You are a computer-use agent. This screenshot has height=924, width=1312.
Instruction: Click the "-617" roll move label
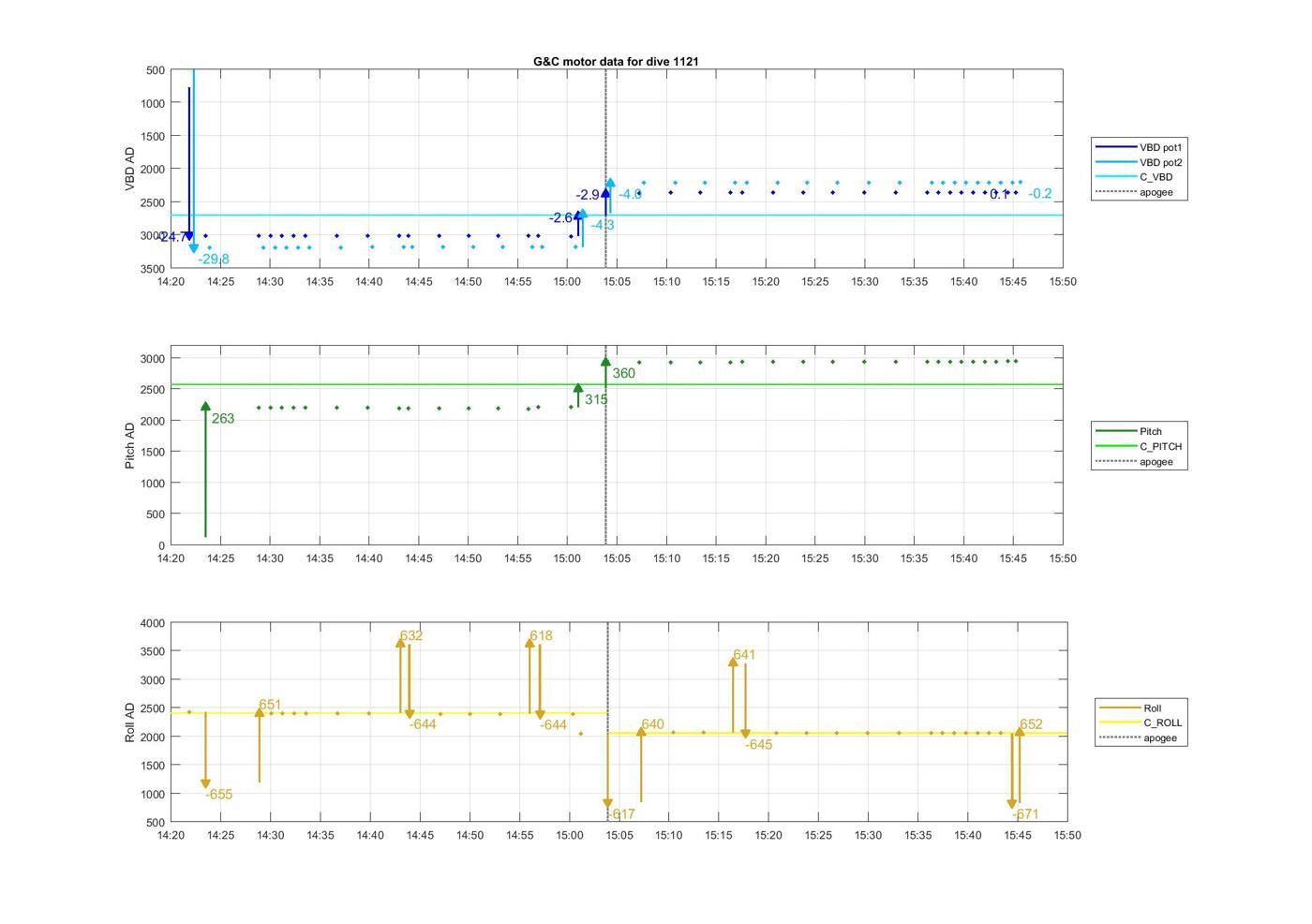click(620, 815)
